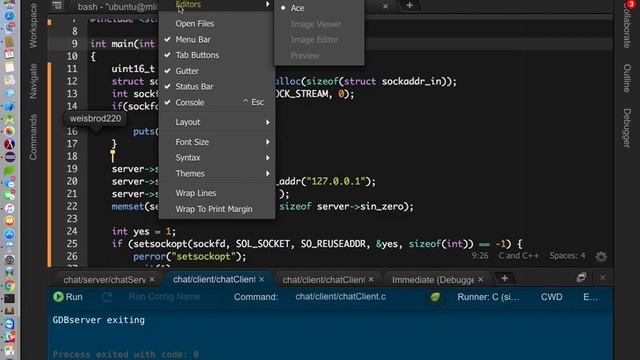Open Calendar from the dock

click(x=10, y=54)
